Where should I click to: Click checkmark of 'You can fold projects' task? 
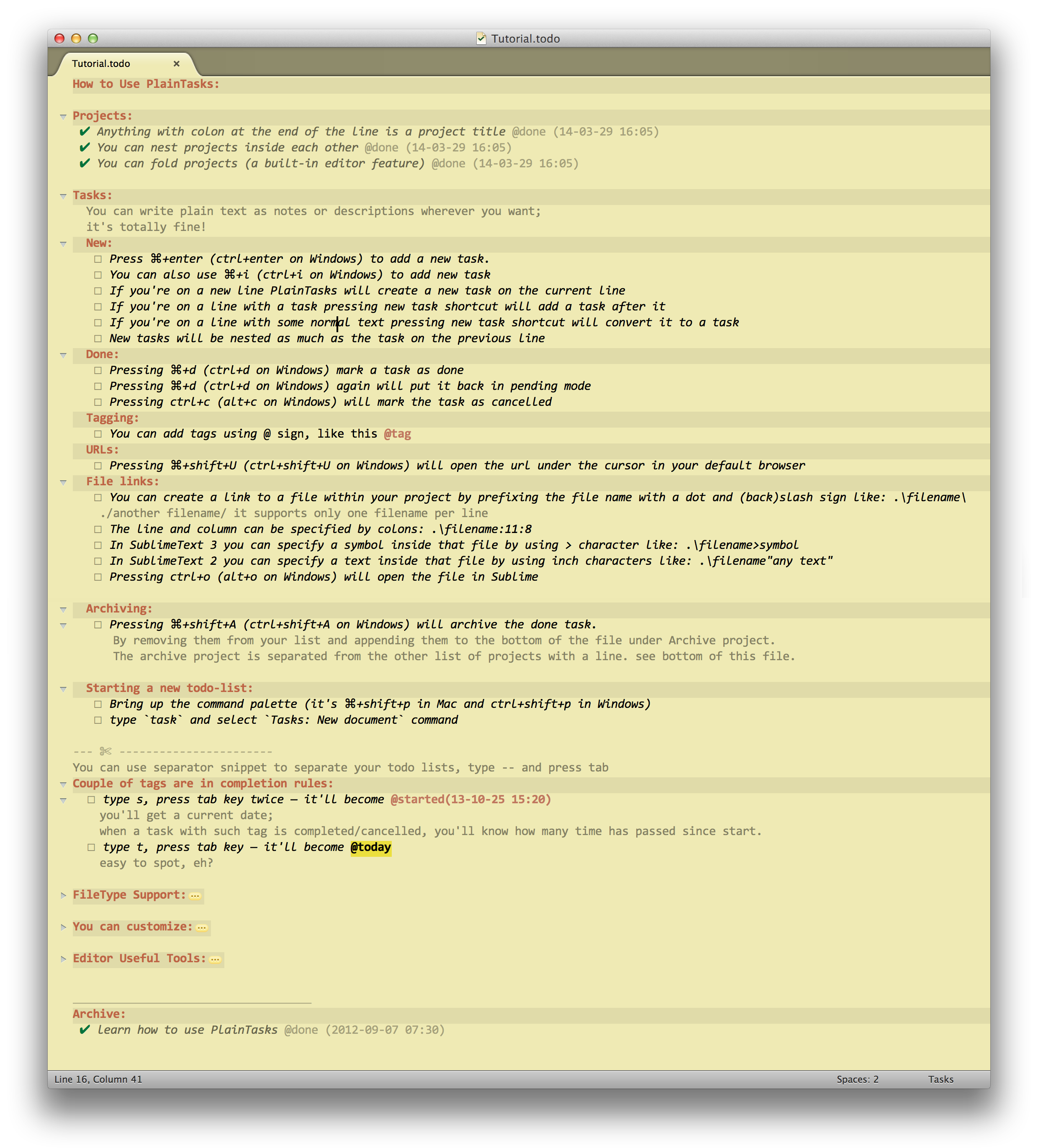(85, 164)
